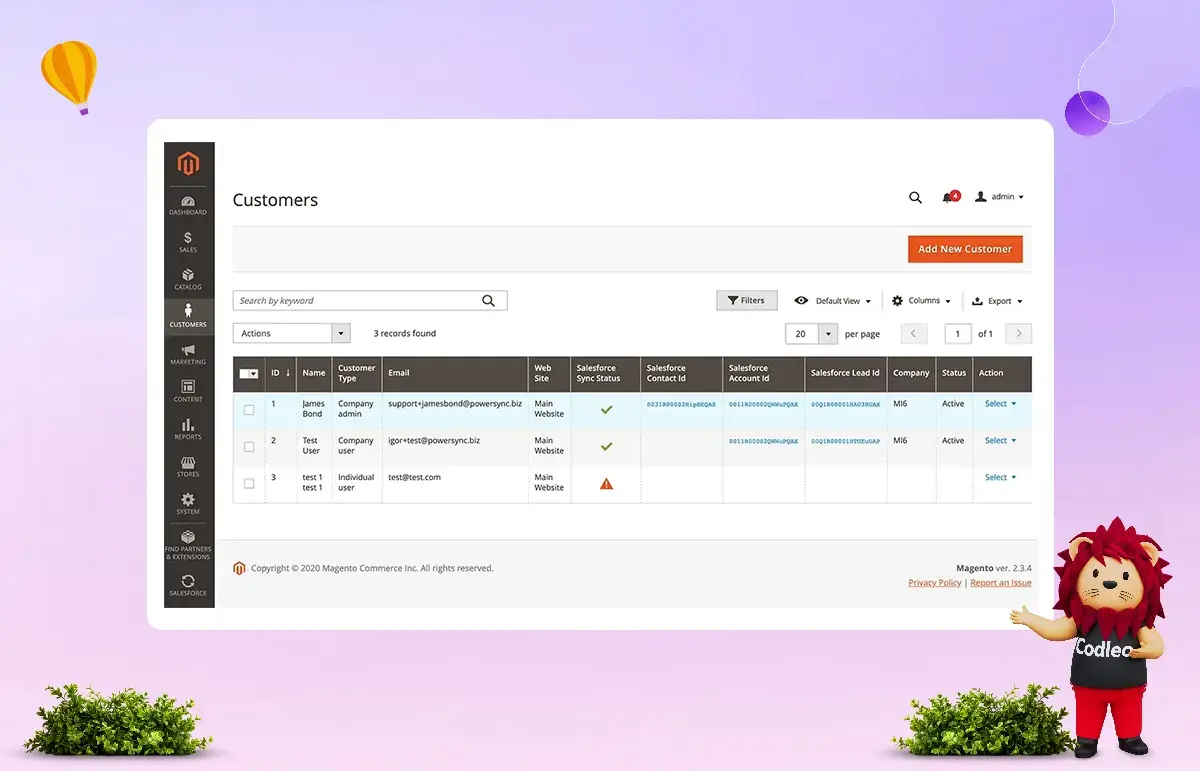Open the Stores menu in the sidebar

(188, 466)
